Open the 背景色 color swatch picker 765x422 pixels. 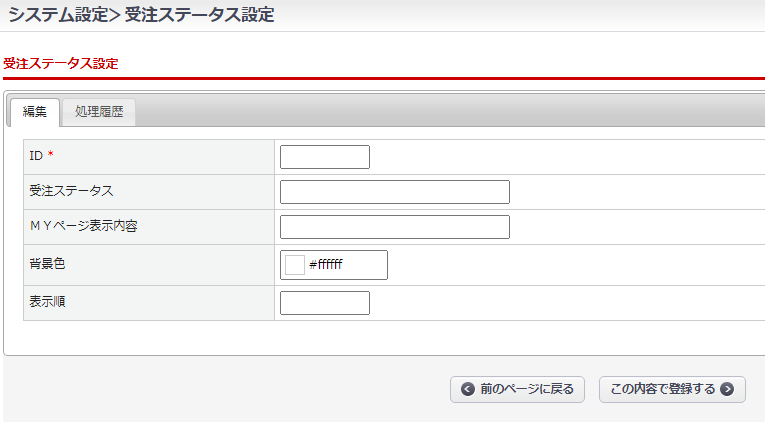tap(295, 264)
